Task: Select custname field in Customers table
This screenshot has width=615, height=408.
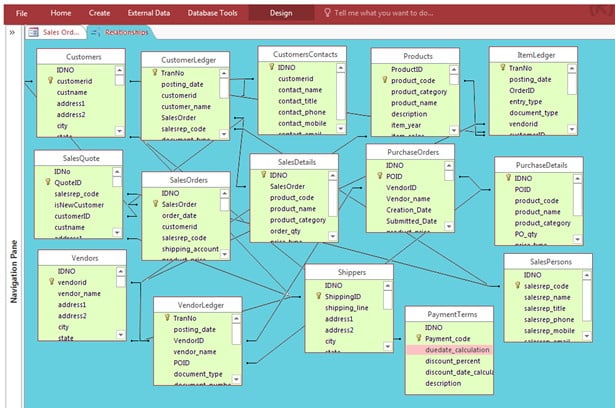Action: coord(72,93)
